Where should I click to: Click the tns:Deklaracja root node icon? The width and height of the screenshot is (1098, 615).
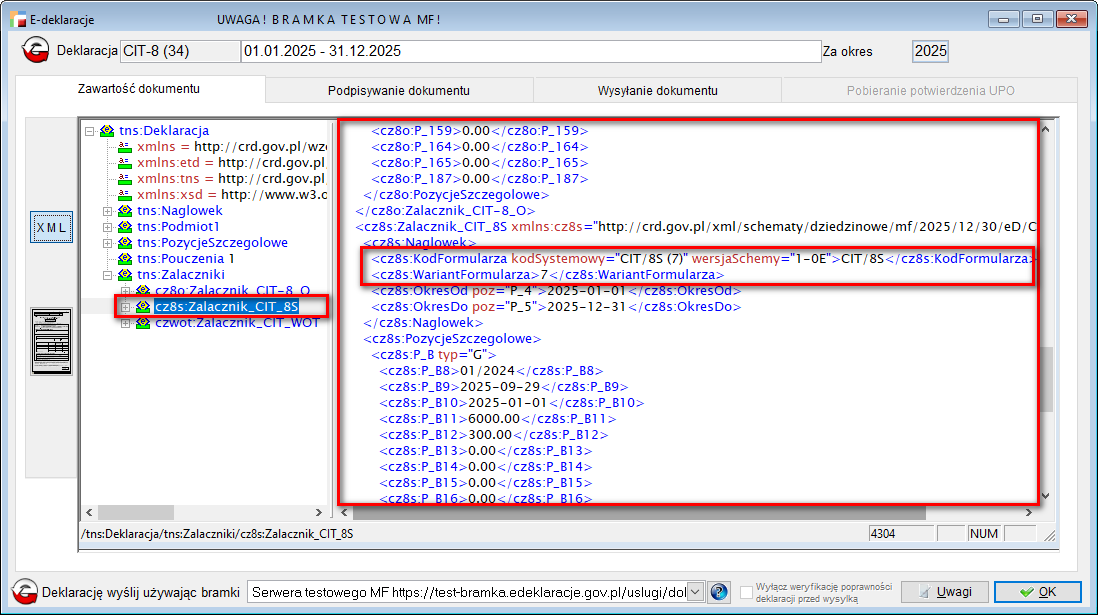(107, 131)
